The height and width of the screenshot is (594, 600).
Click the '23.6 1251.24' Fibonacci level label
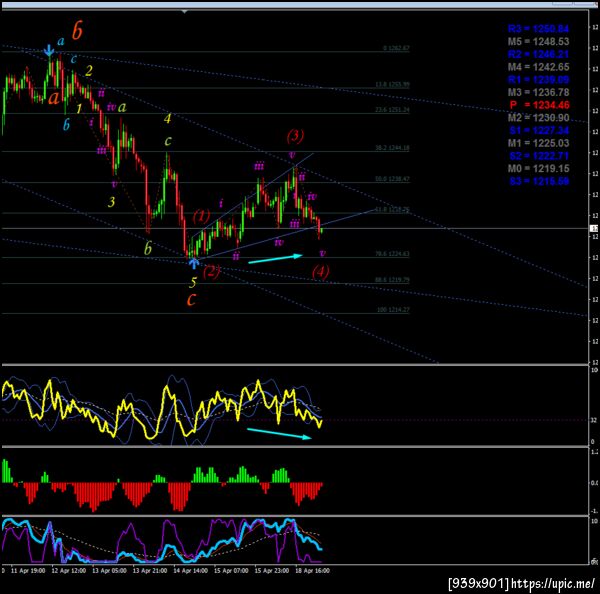point(392,110)
